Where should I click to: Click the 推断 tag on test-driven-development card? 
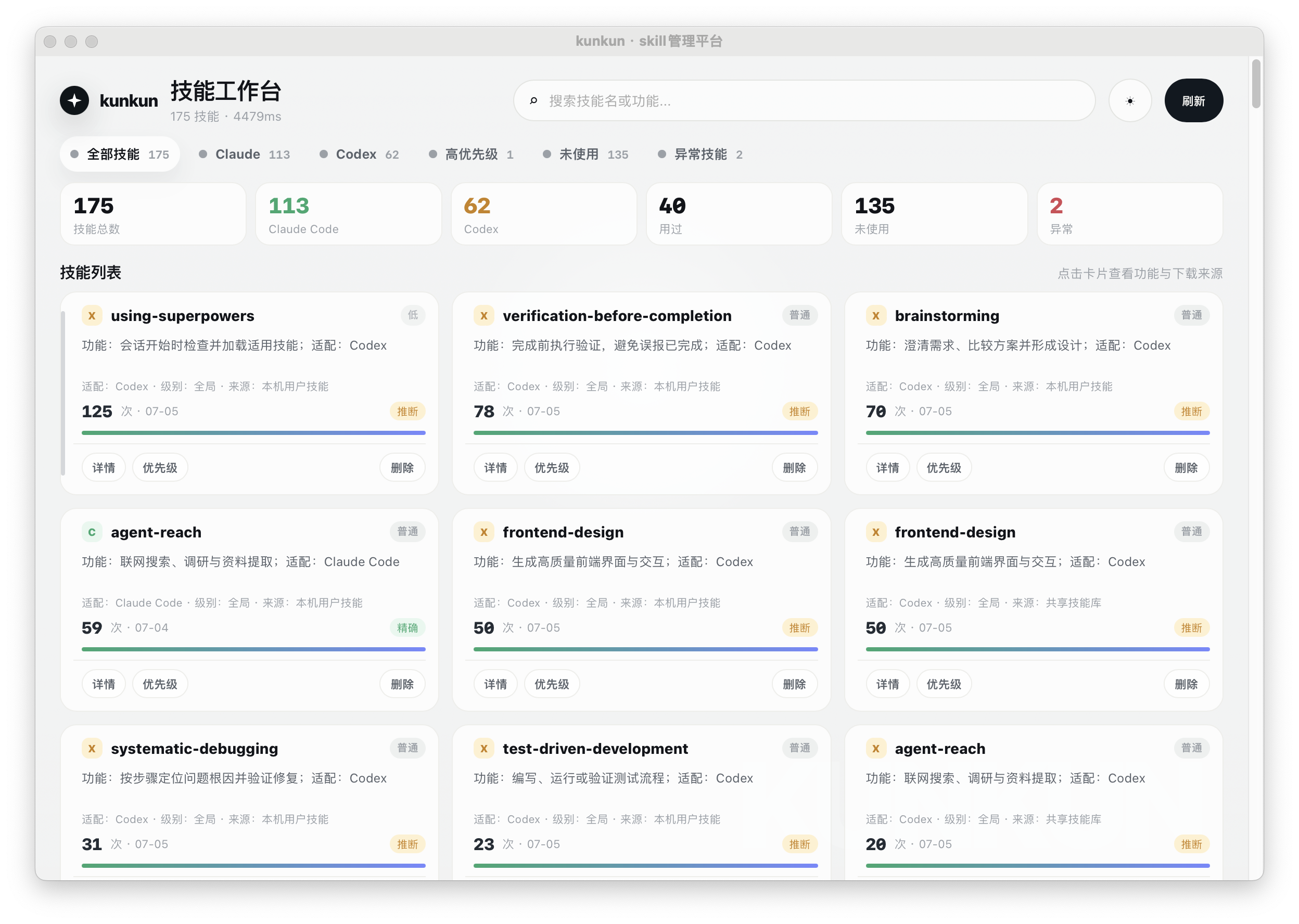(x=799, y=844)
